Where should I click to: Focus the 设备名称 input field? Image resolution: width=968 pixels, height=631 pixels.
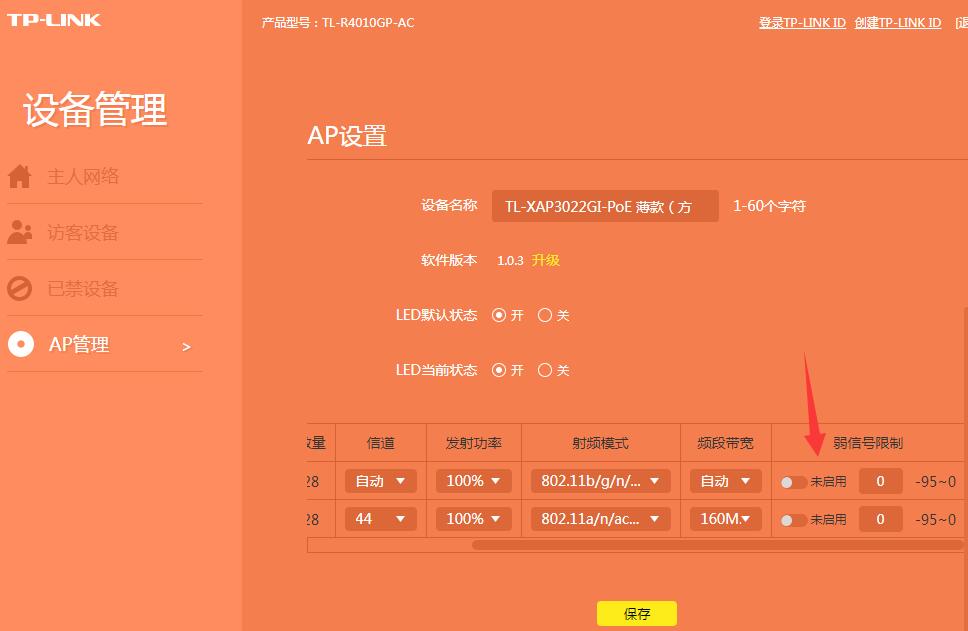605,206
